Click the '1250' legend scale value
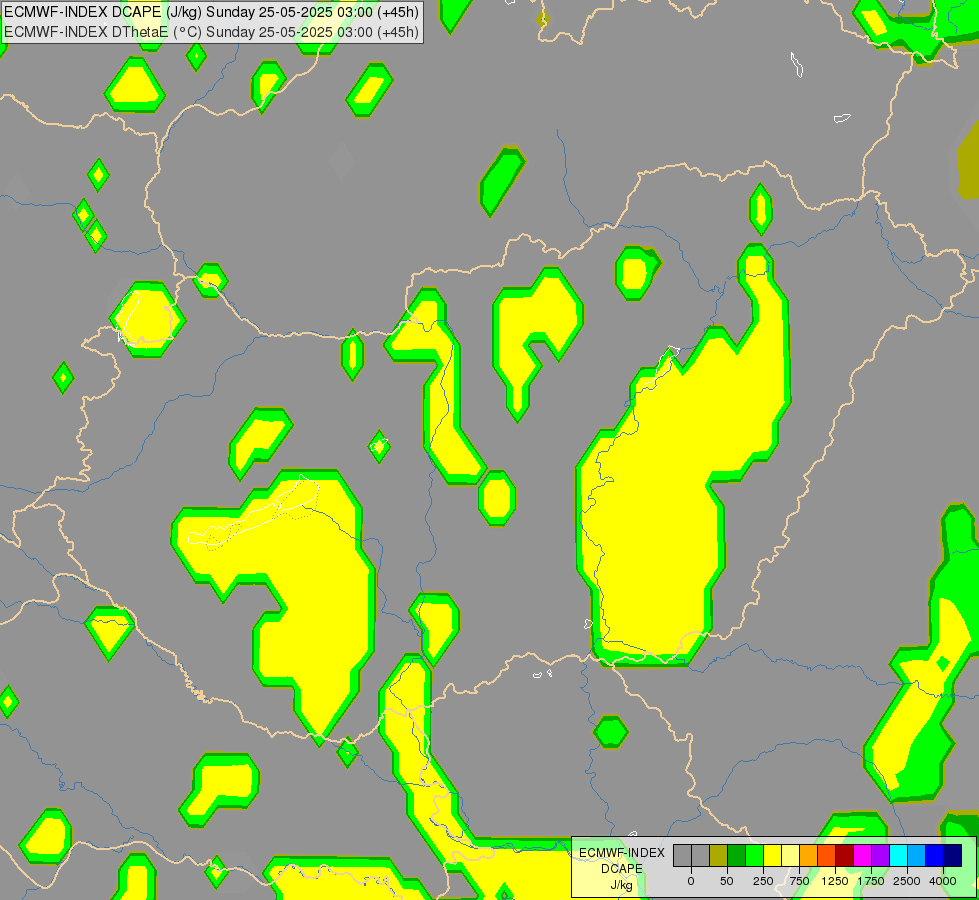This screenshot has height=900, width=979. 835,881
